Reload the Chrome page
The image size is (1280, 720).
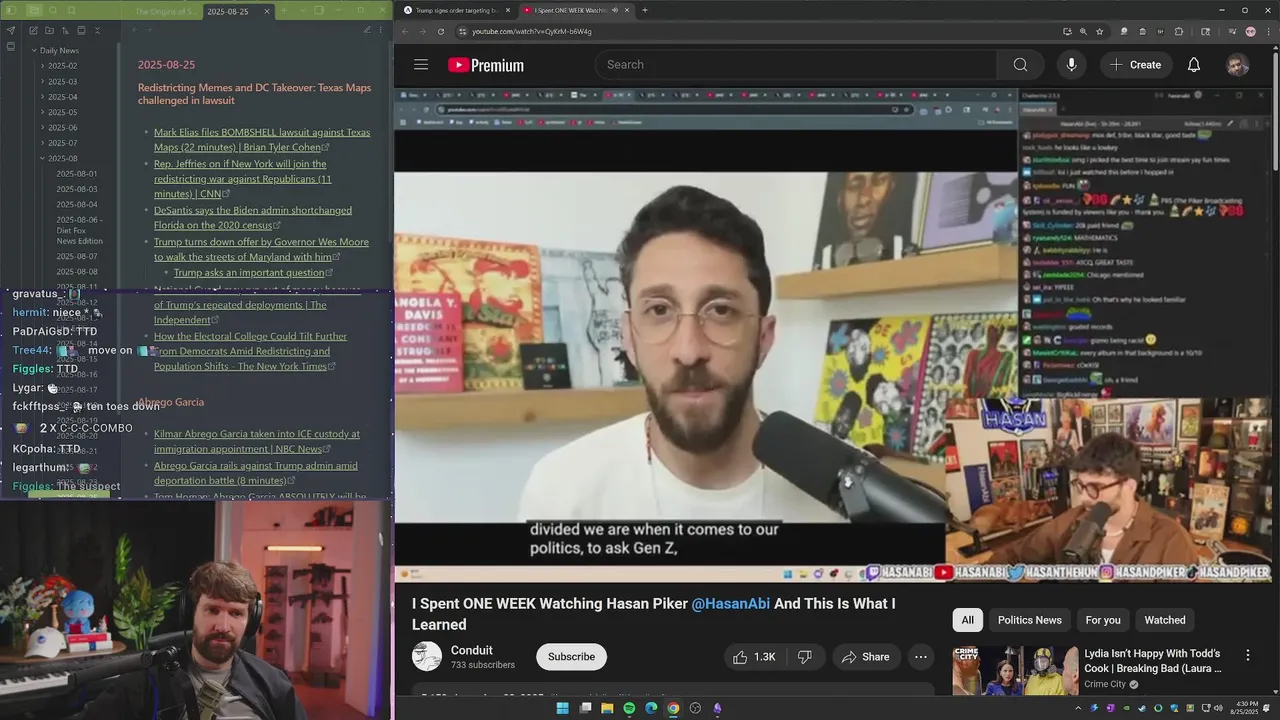pyautogui.click(x=441, y=31)
